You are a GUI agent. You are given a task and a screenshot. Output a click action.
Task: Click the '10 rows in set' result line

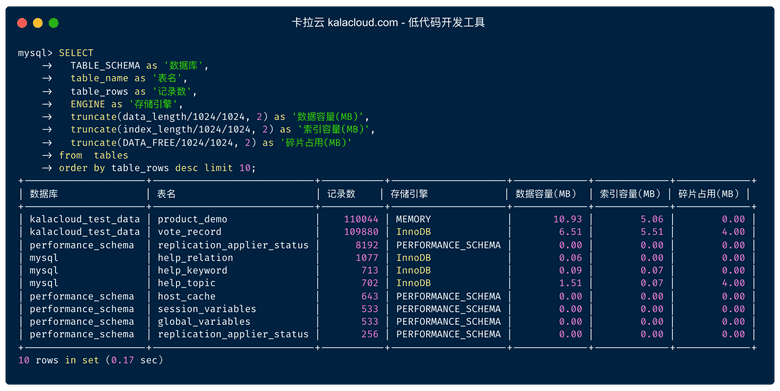pyautogui.click(x=91, y=360)
